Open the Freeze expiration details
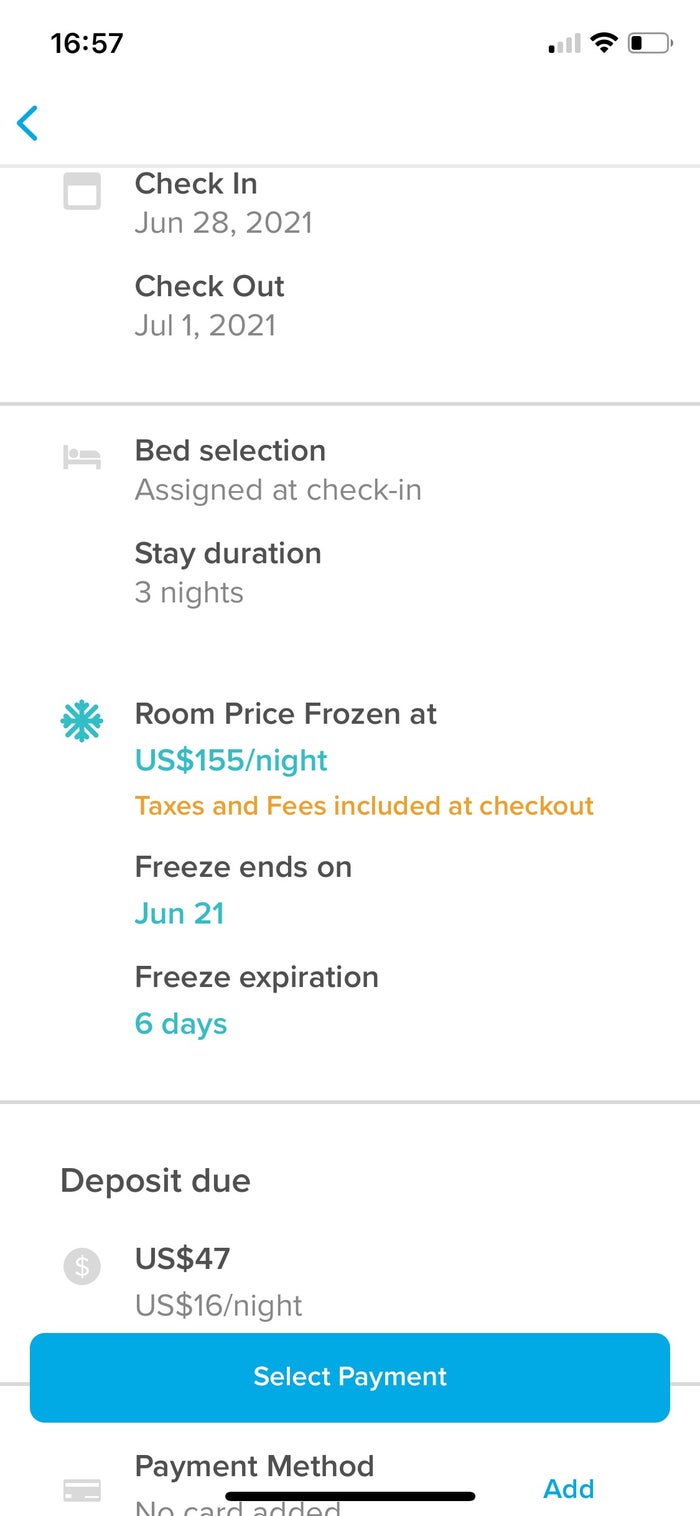Image resolution: width=700 pixels, height=1516 pixels. click(256, 977)
